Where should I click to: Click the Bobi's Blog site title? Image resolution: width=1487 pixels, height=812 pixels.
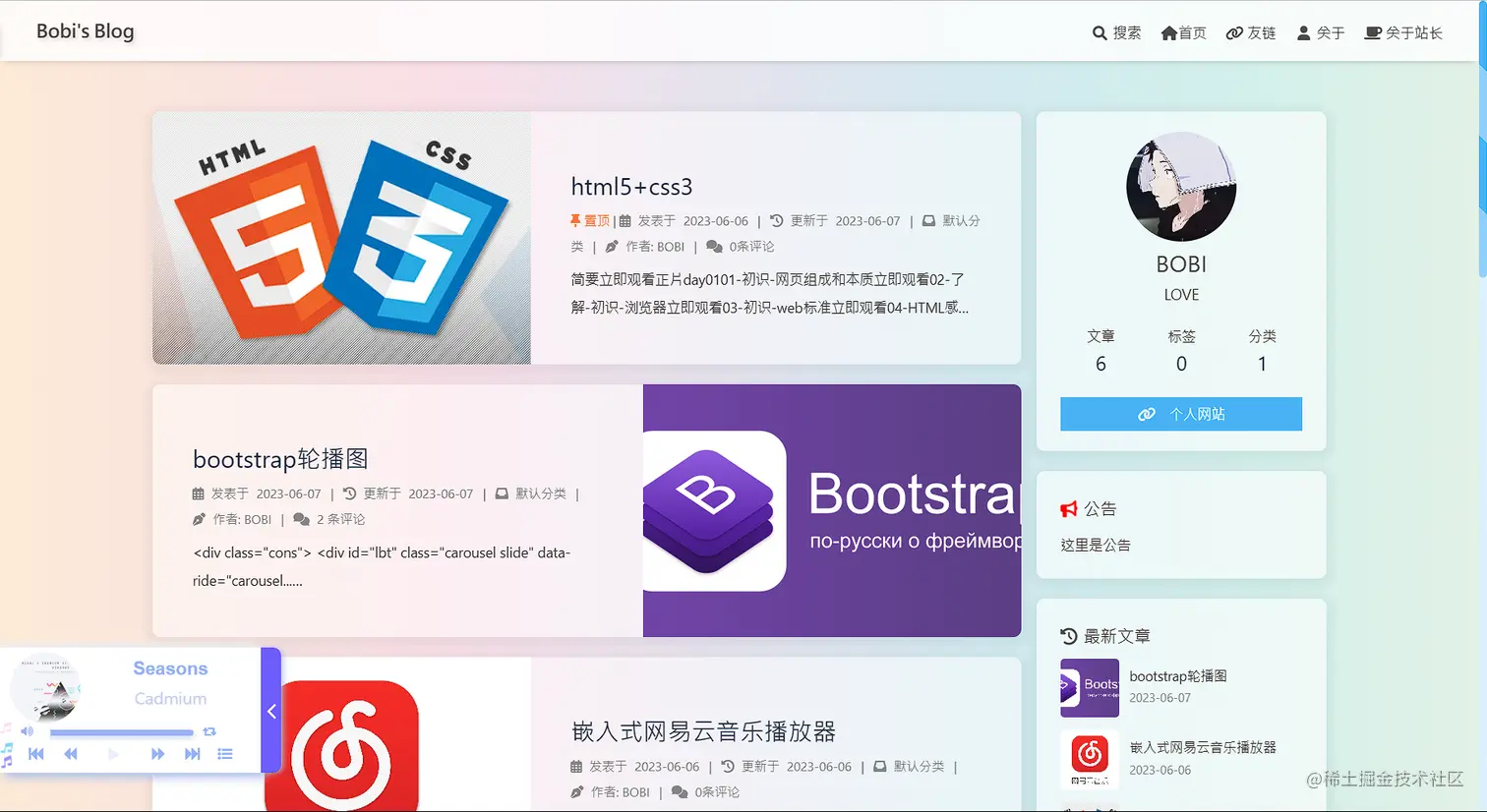85,30
